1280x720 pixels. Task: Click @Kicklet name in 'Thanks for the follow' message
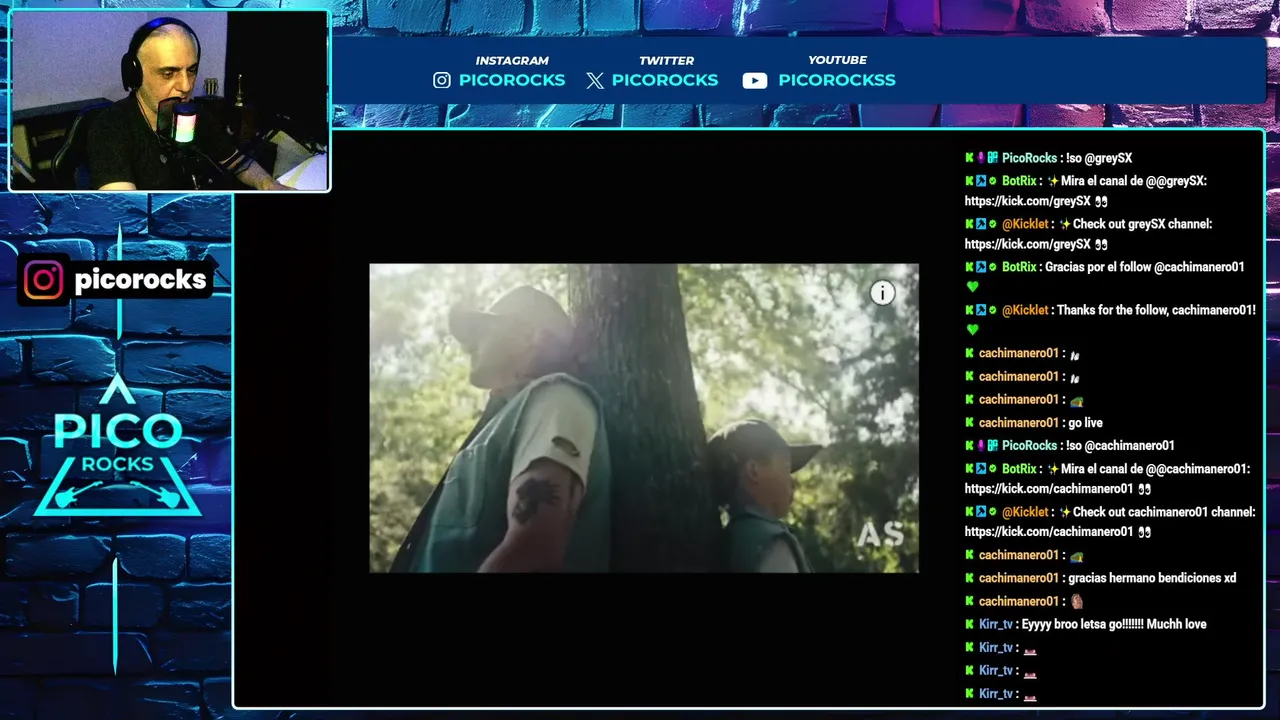(x=1025, y=310)
